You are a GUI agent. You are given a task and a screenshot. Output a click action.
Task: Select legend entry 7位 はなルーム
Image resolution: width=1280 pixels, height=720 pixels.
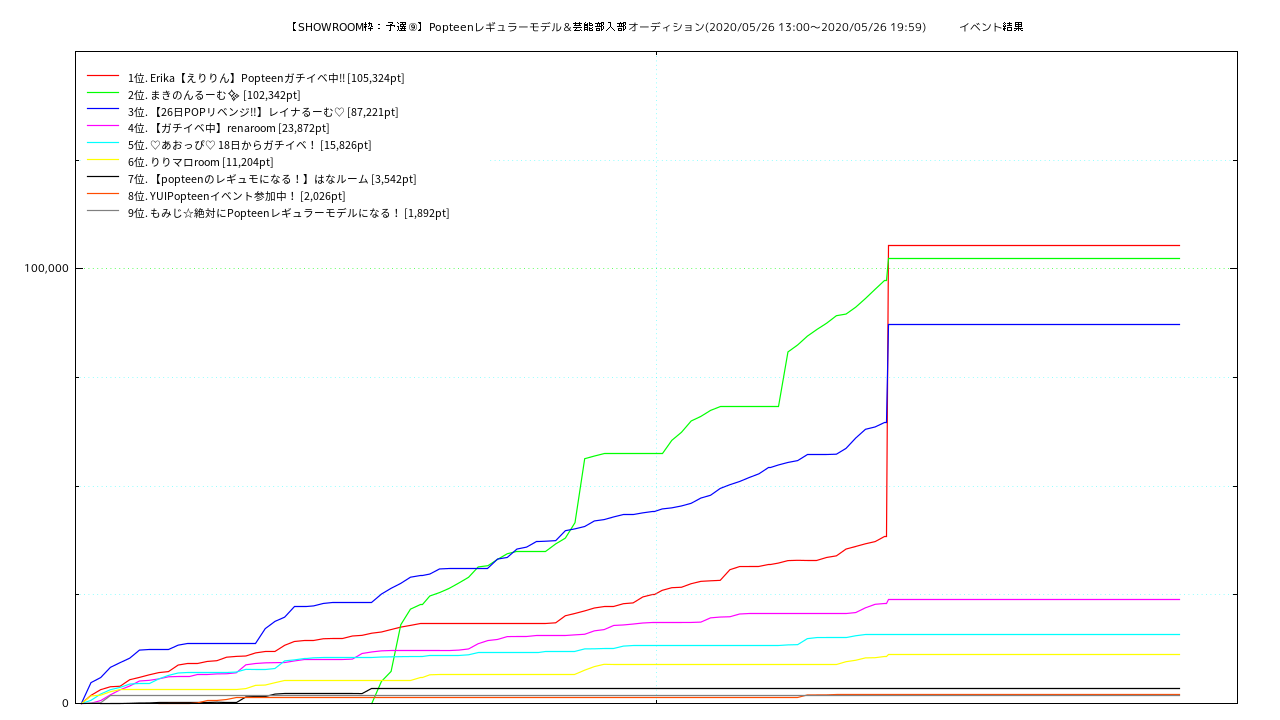click(272, 179)
